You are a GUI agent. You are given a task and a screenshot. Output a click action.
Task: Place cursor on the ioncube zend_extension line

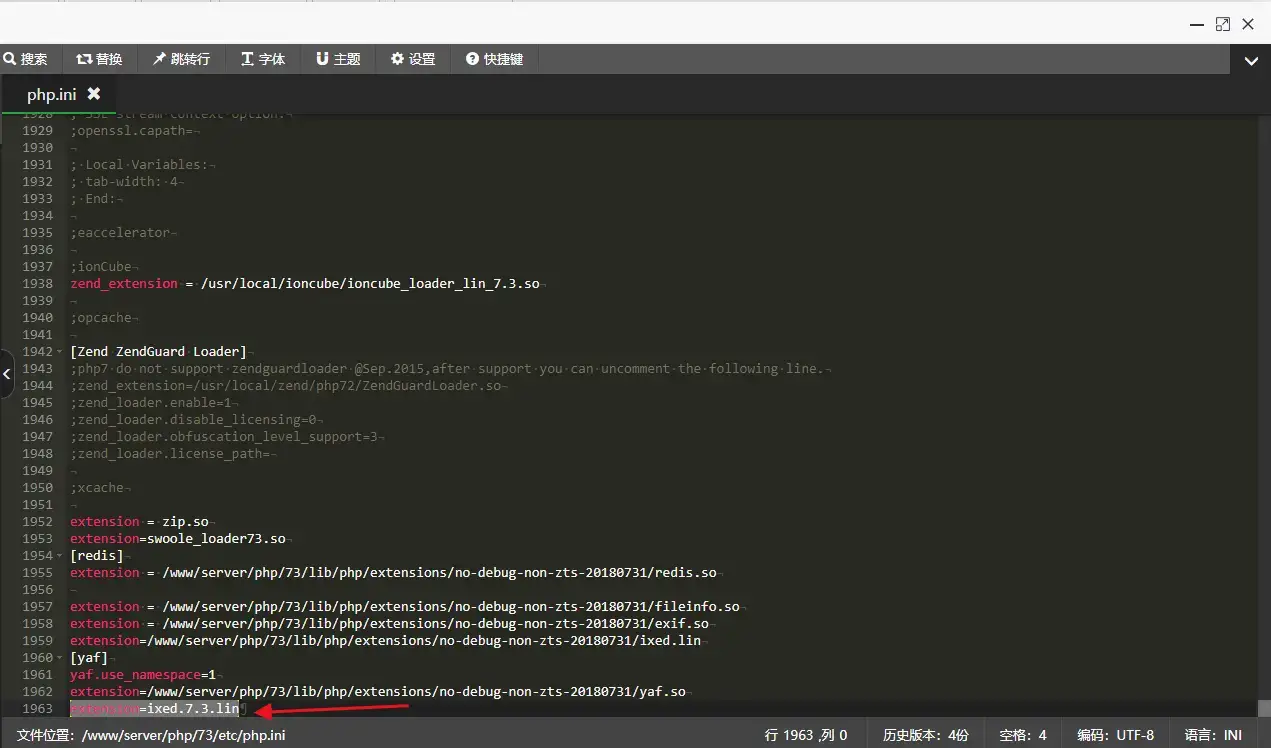tap(305, 284)
